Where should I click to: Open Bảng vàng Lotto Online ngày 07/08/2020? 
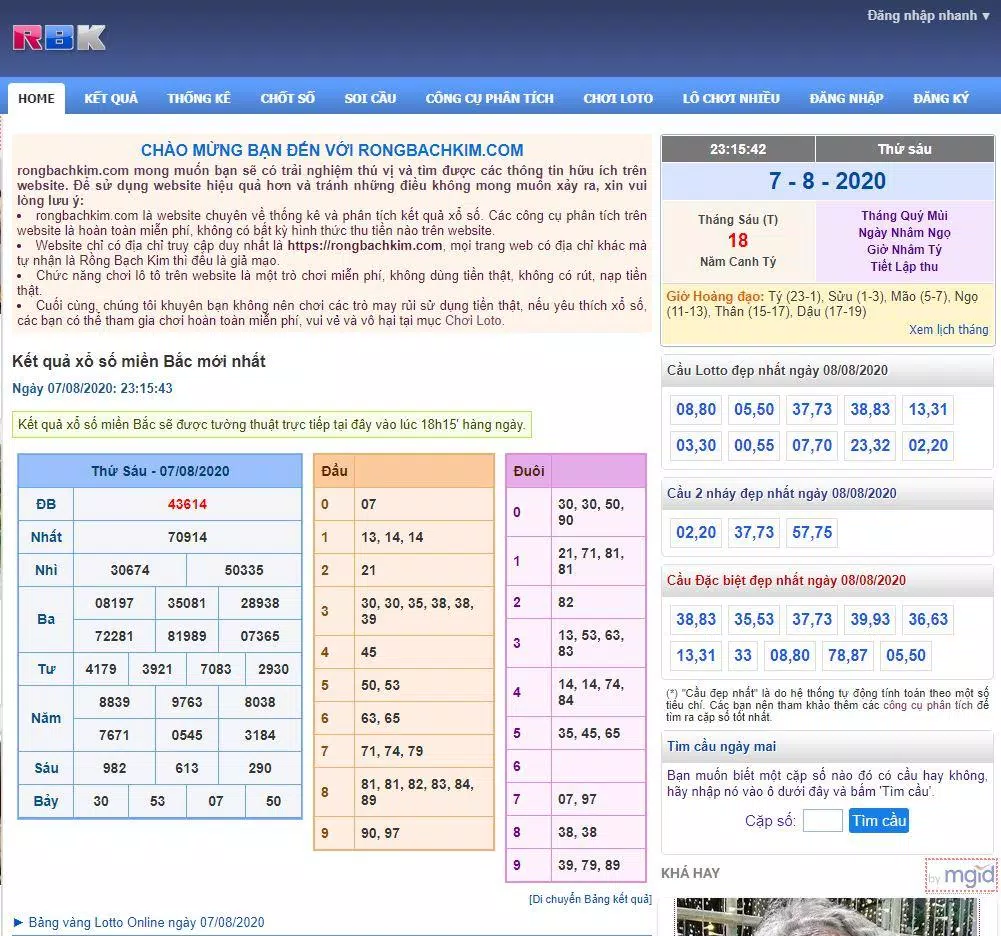coord(146,922)
